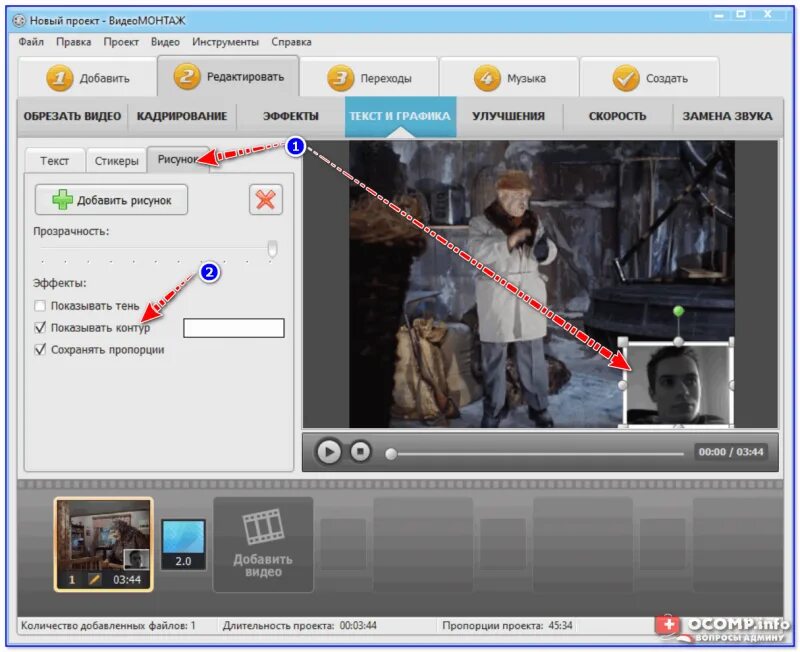Click the overlay image top-left resize handle
The width and height of the screenshot is (800, 652).
click(x=623, y=341)
